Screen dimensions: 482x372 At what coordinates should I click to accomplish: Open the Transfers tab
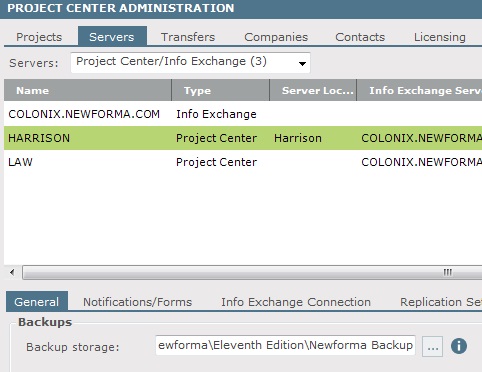[x=188, y=37]
